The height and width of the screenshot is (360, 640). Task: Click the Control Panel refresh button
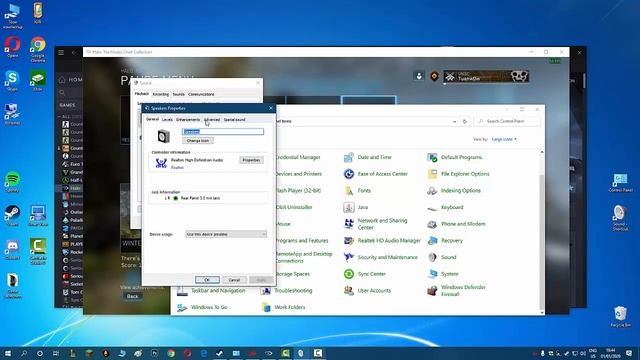coord(464,121)
